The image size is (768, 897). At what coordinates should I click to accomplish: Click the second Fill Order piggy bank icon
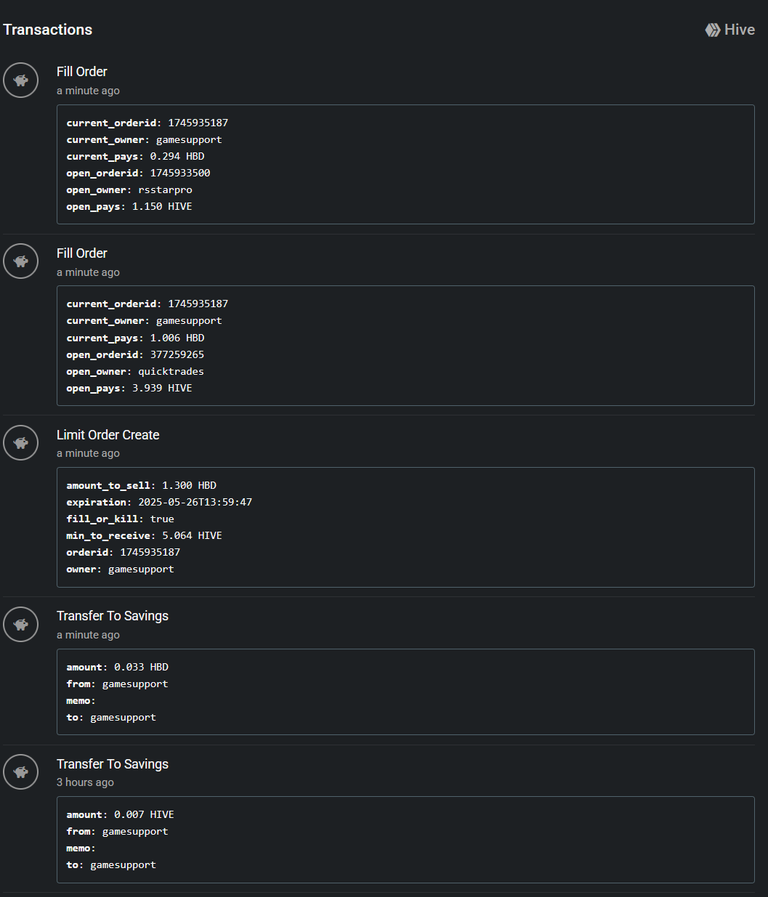click(21, 261)
